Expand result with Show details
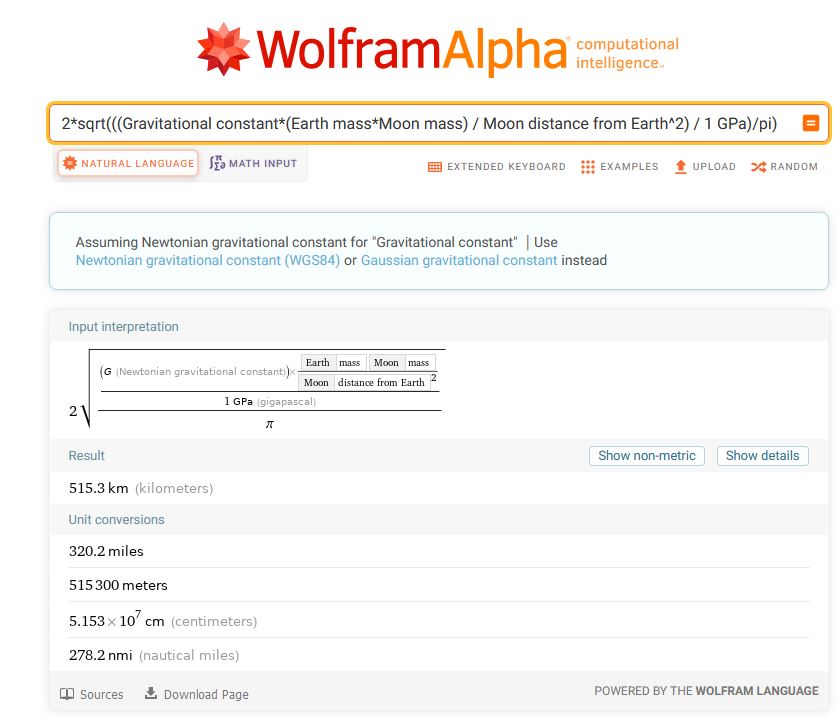Screen dimensions: 840x717 762,456
